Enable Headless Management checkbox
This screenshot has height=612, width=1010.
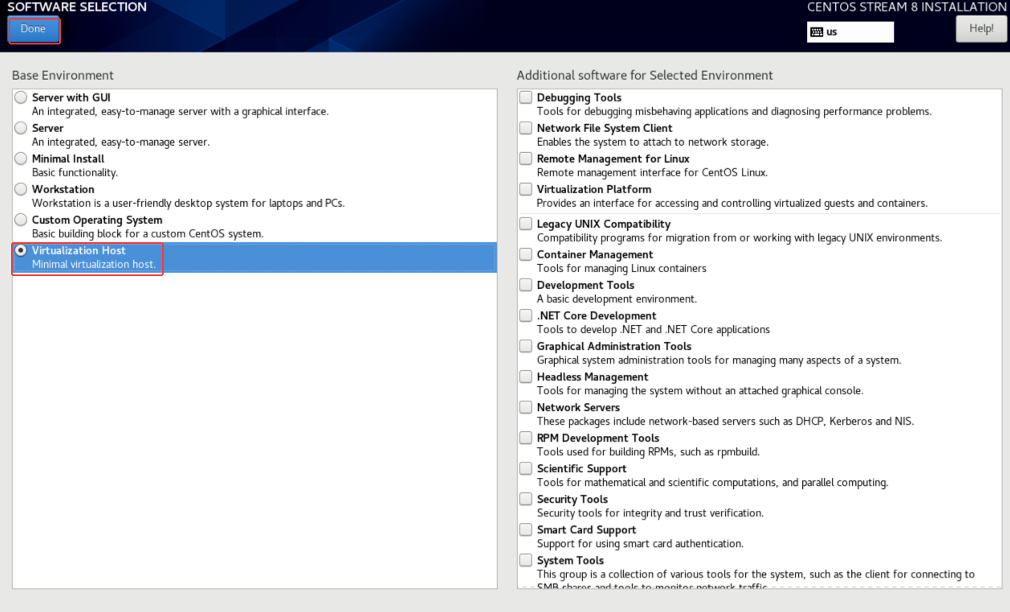click(x=526, y=377)
